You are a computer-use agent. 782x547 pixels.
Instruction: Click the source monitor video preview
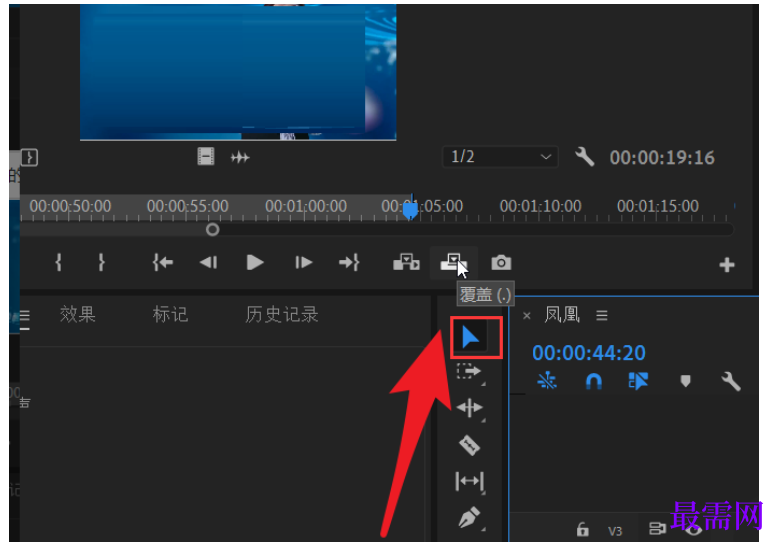point(238,72)
